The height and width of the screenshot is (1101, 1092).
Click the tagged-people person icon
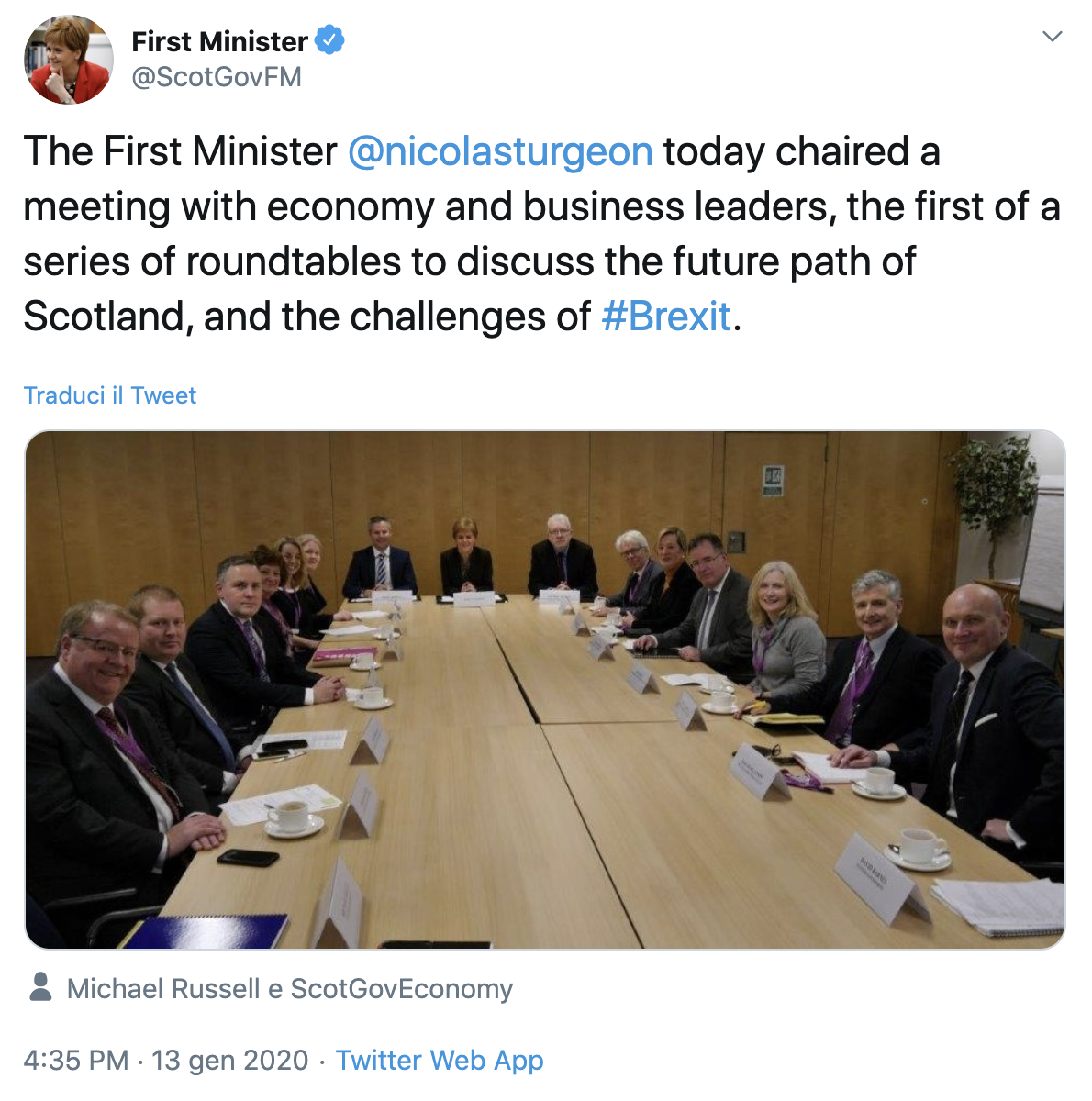(40, 987)
